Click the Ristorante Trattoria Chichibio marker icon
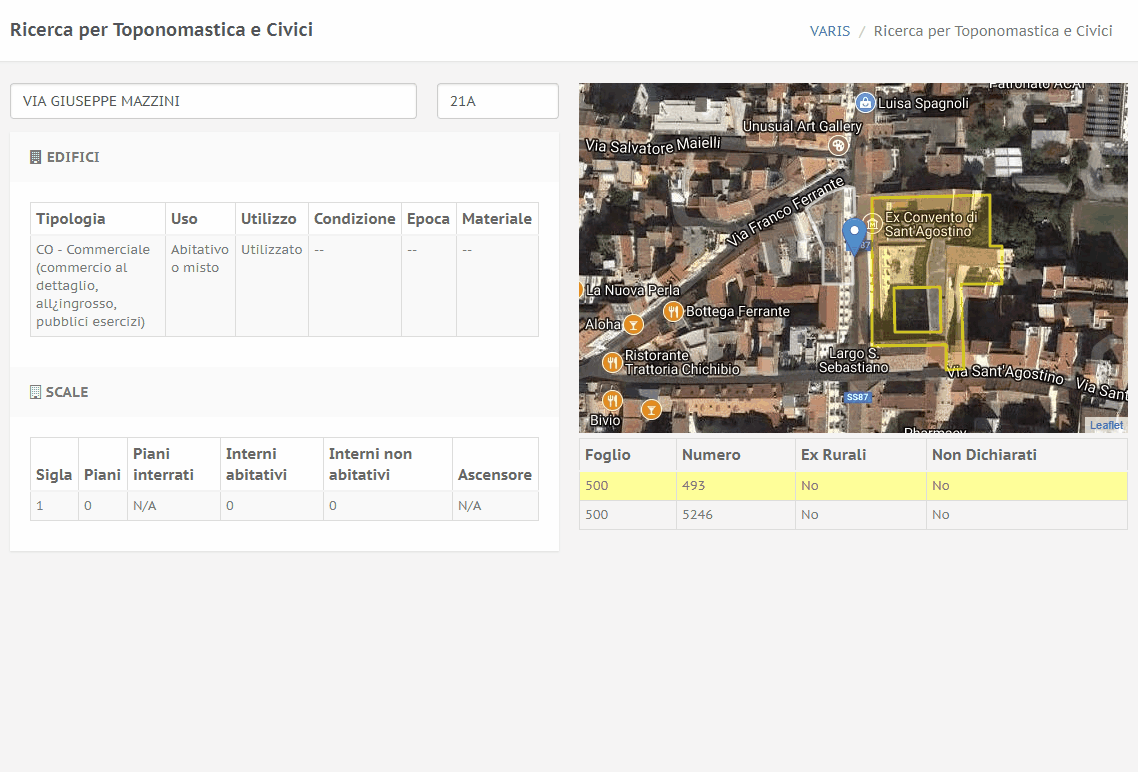Screen dimensions: 1138x772 click(x=613, y=361)
